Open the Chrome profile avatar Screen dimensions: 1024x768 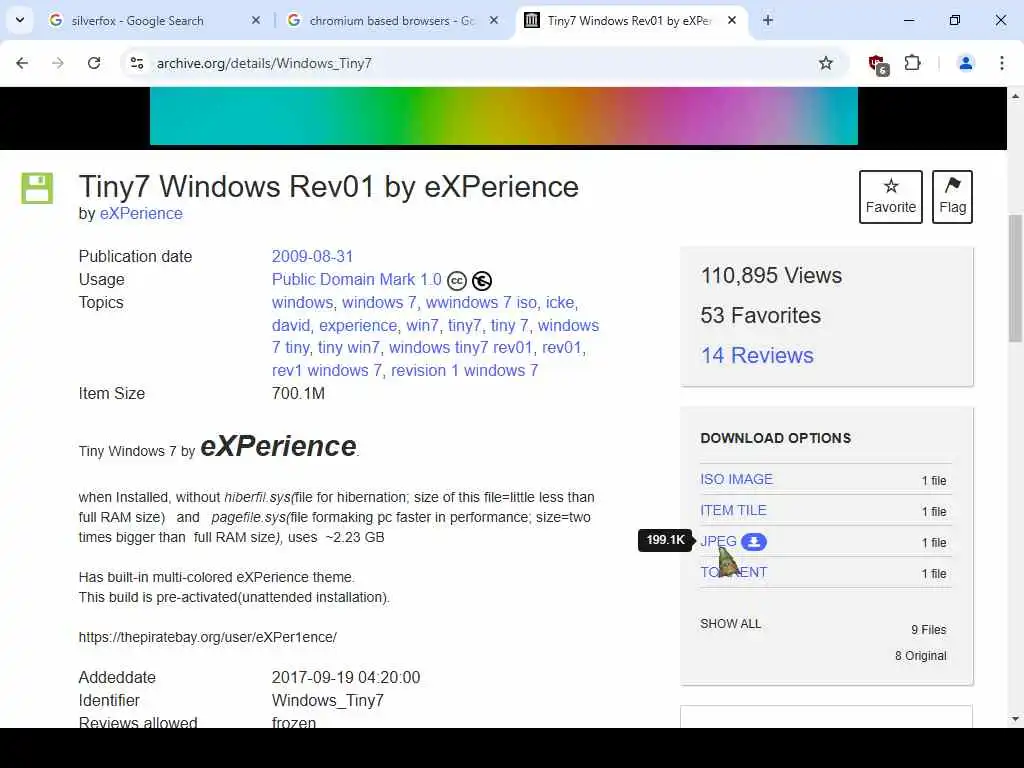[965, 63]
